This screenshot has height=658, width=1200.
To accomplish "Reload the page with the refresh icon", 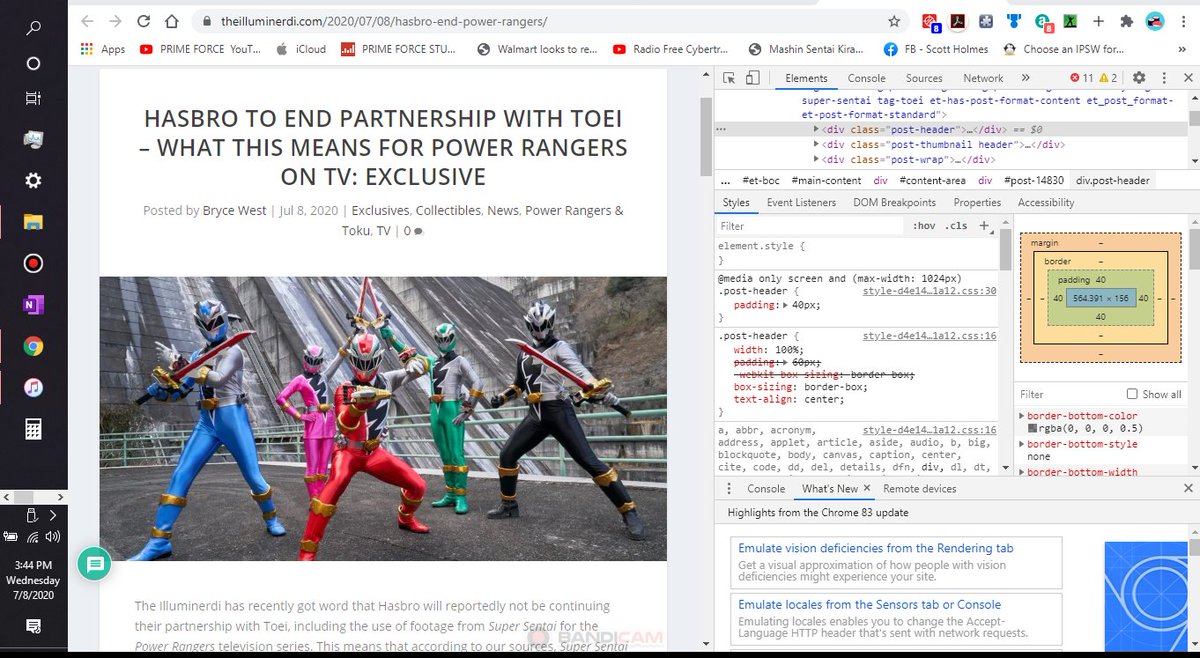I will click(144, 21).
